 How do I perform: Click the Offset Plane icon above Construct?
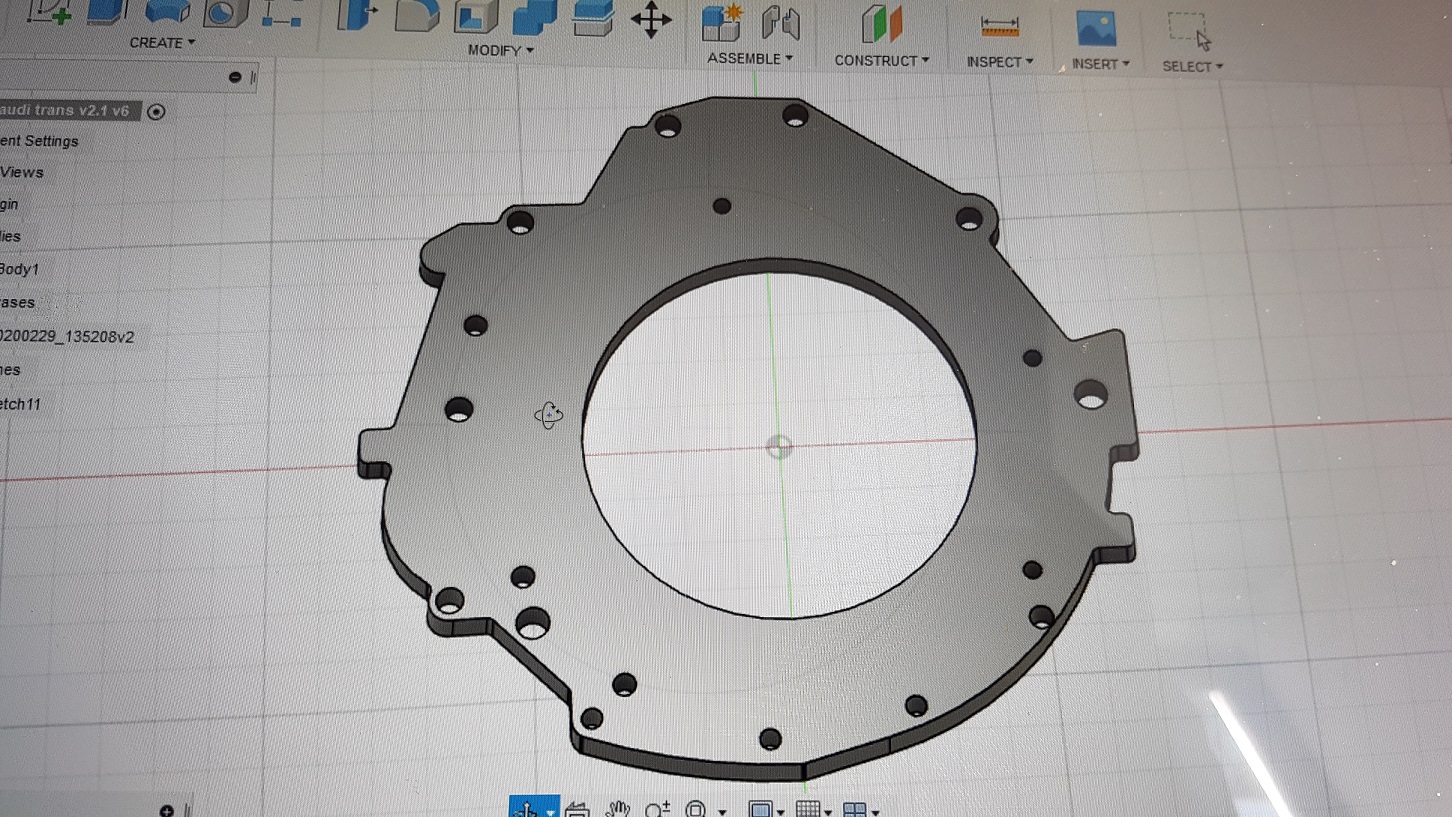[882, 24]
